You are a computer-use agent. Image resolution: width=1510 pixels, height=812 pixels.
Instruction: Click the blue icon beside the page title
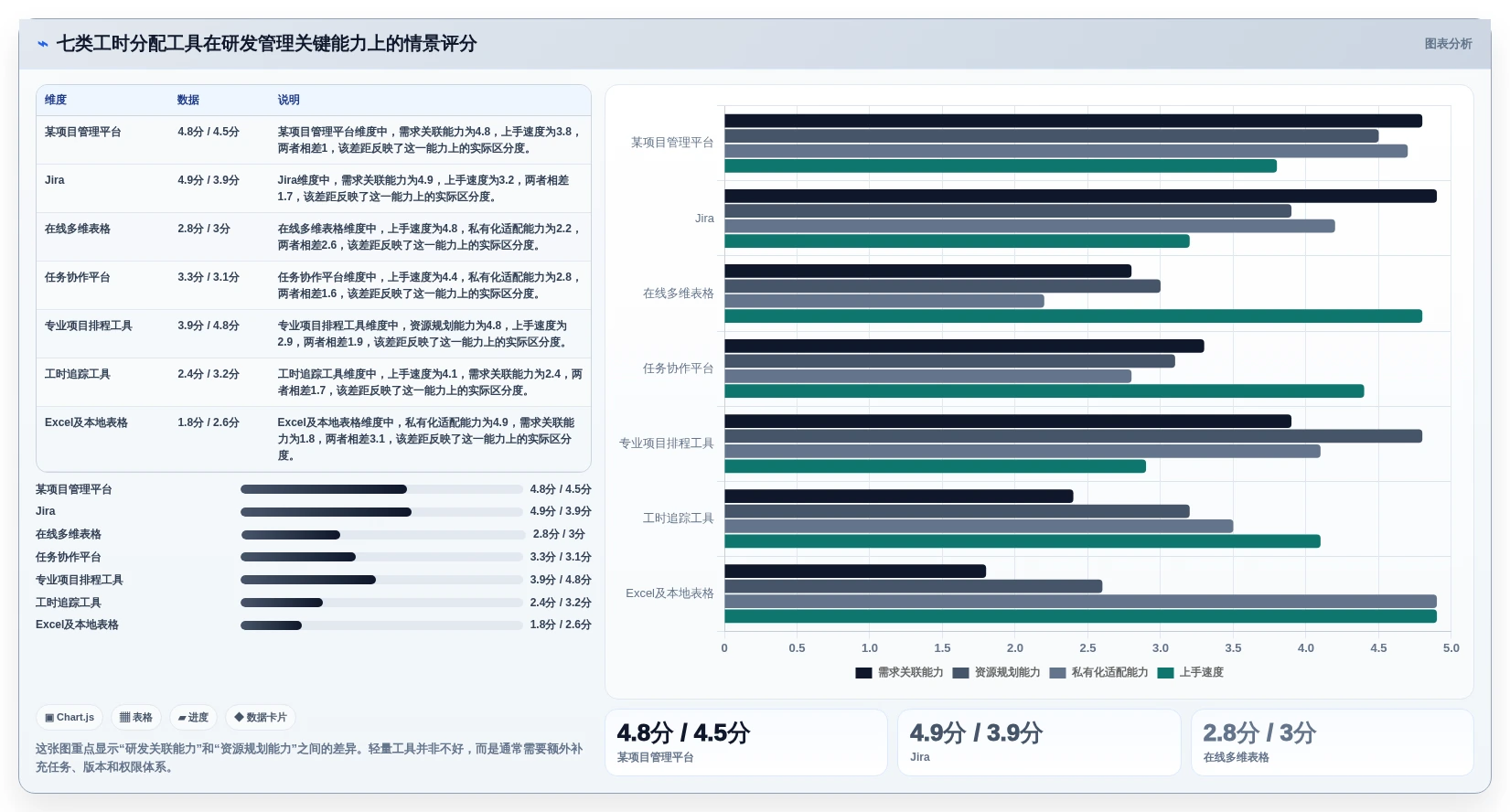[42, 44]
